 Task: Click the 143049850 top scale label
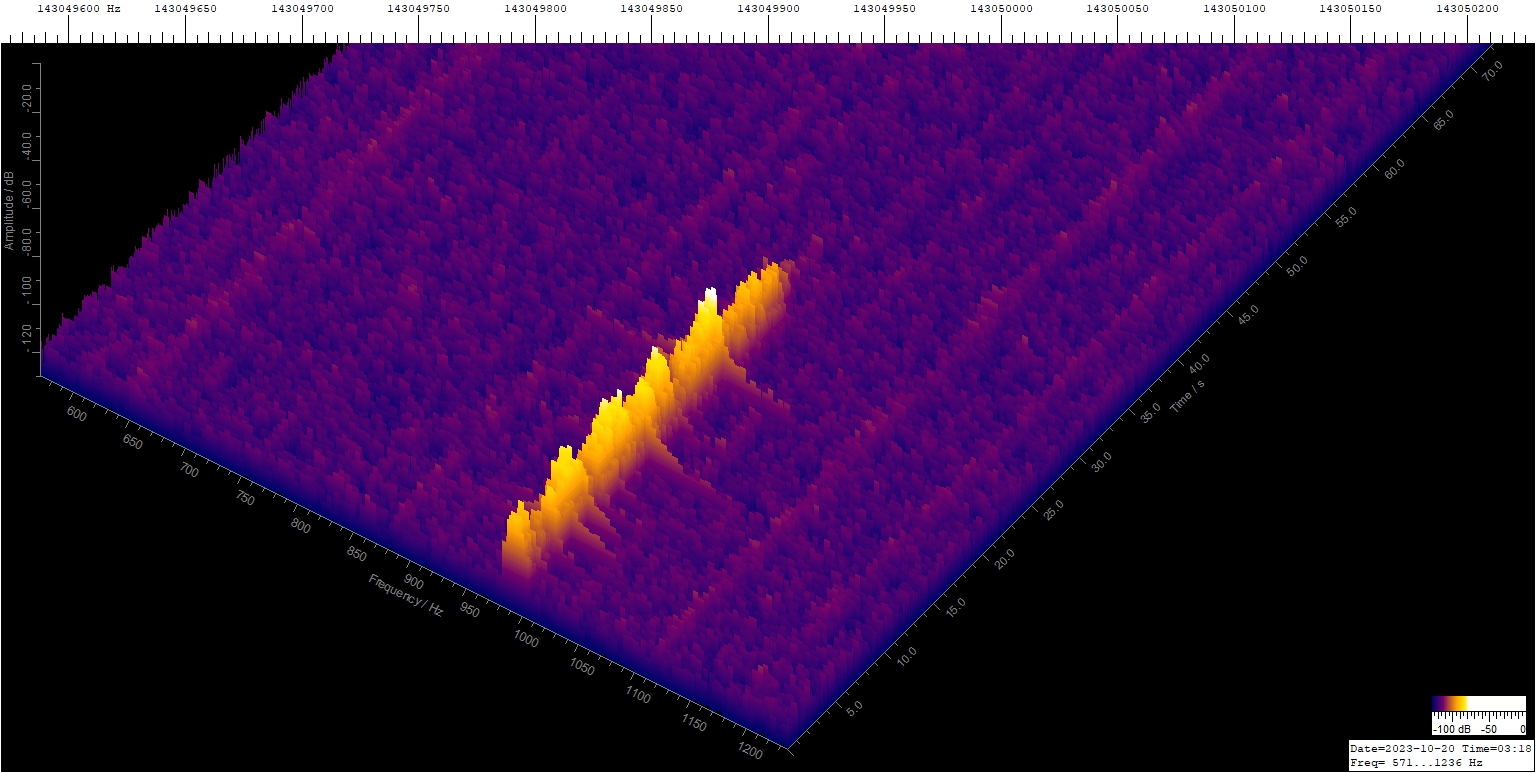(652, 8)
